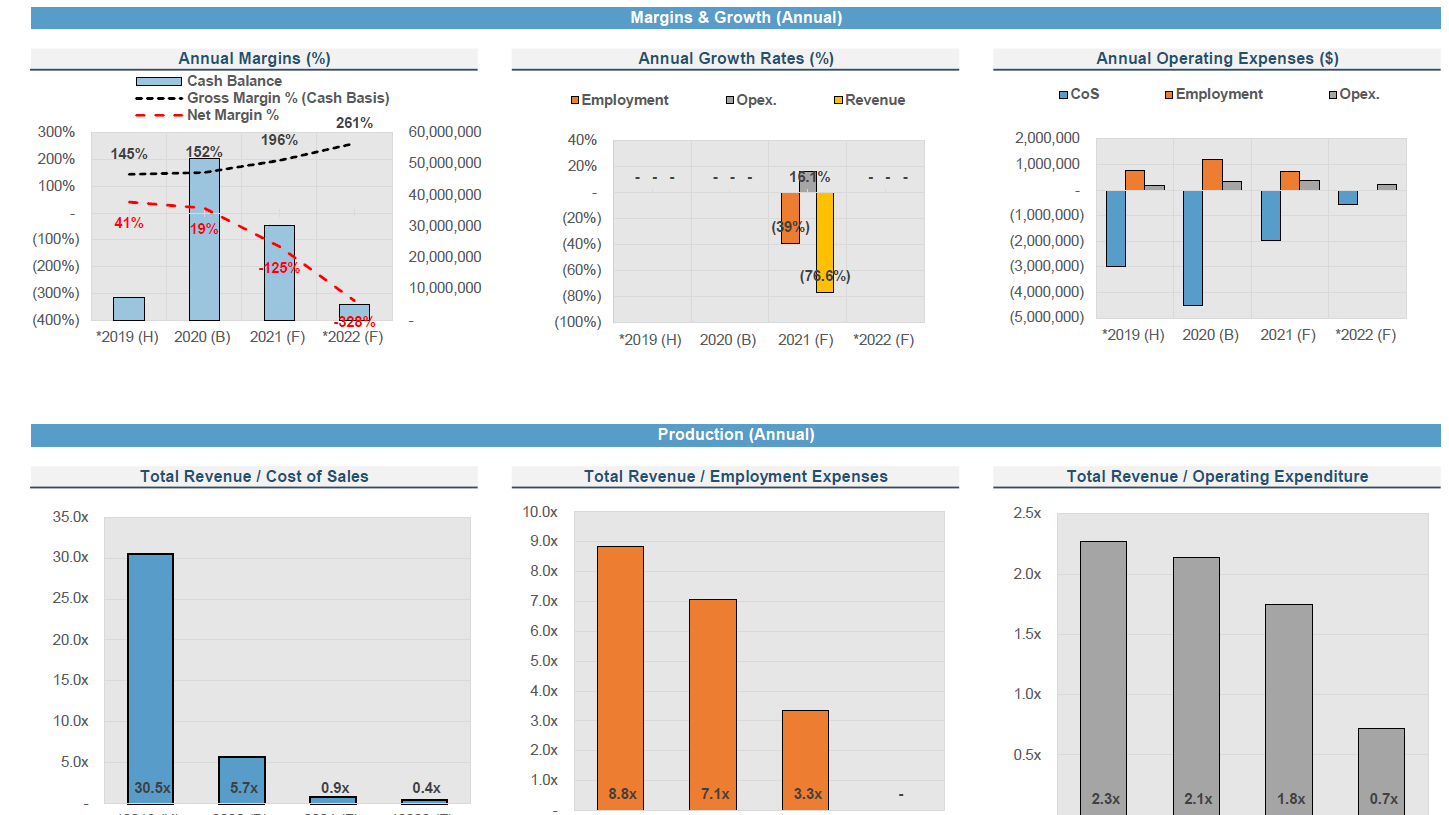
Task: Click the (39%) employment growth label
Action: [x=790, y=227]
